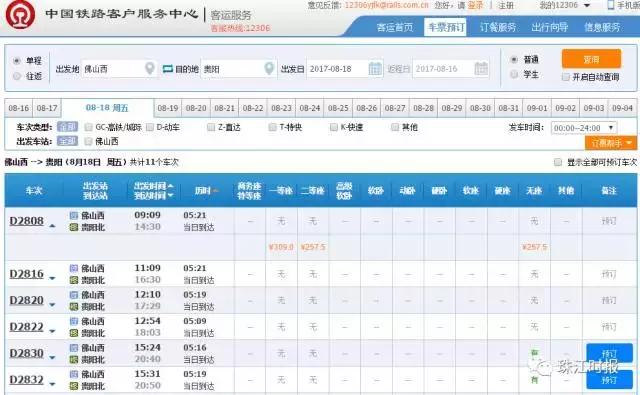Enable 显示全部可预订车次 checkbox
This screenshot has width=640, height=395.
pos(558,162)
